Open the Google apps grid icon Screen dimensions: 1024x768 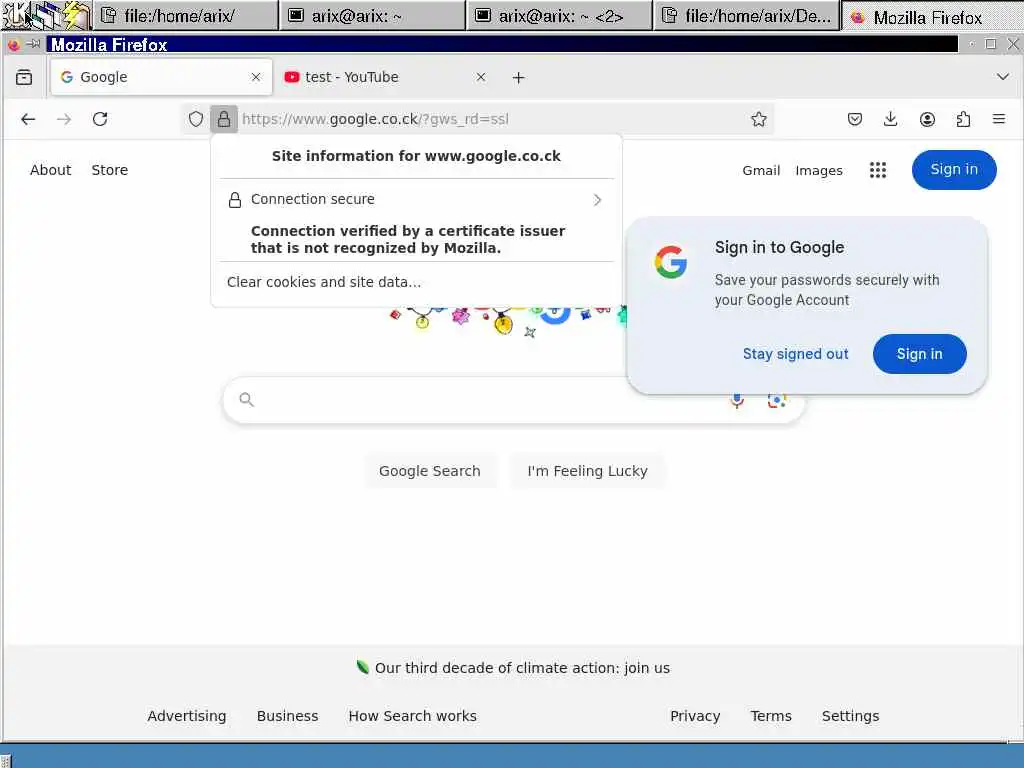coord(878,170)
